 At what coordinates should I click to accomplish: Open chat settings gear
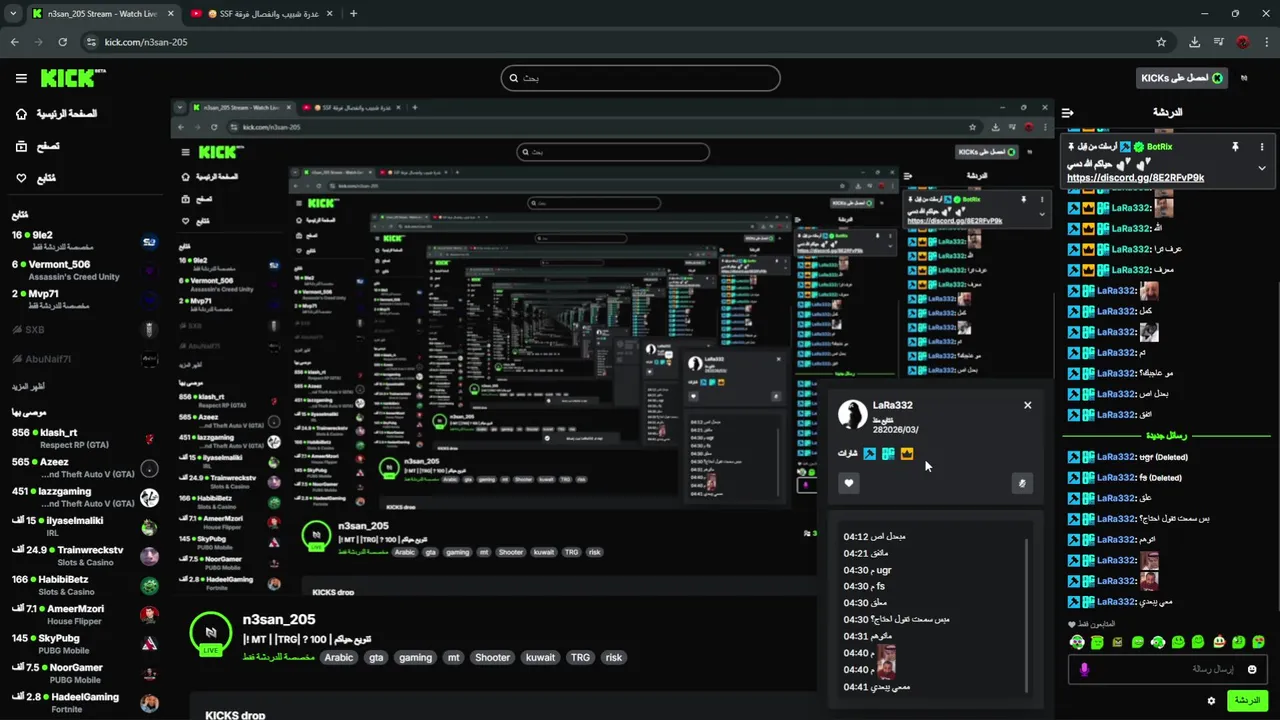[x=1211, y=701]
